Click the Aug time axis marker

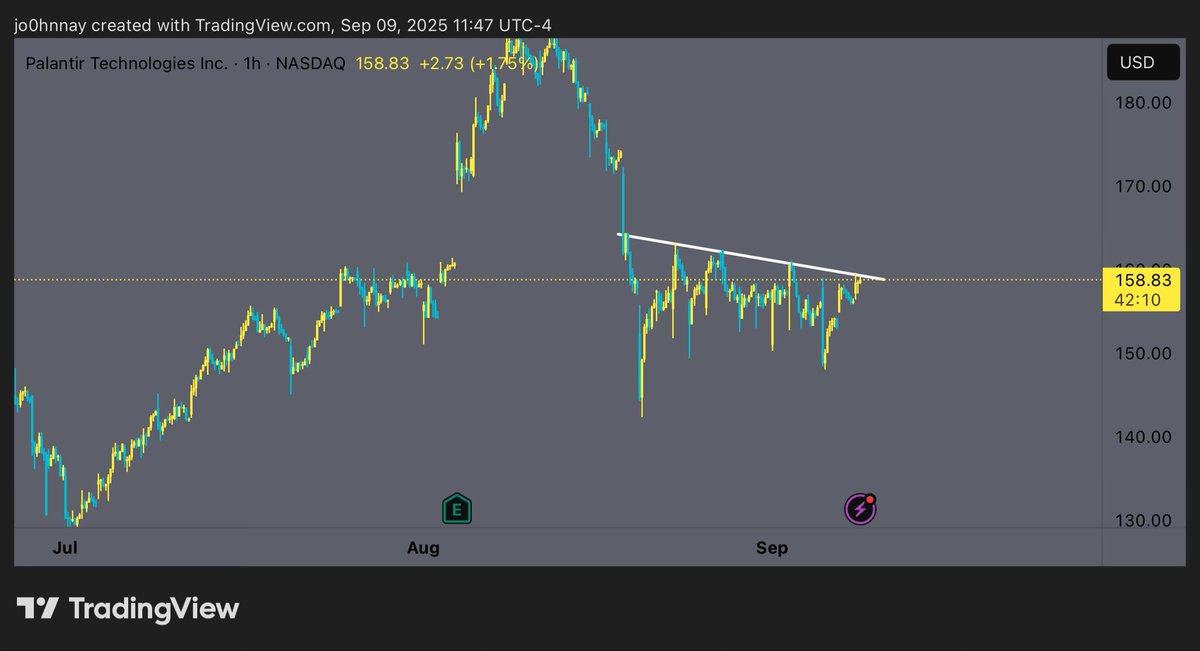[423, 548]
